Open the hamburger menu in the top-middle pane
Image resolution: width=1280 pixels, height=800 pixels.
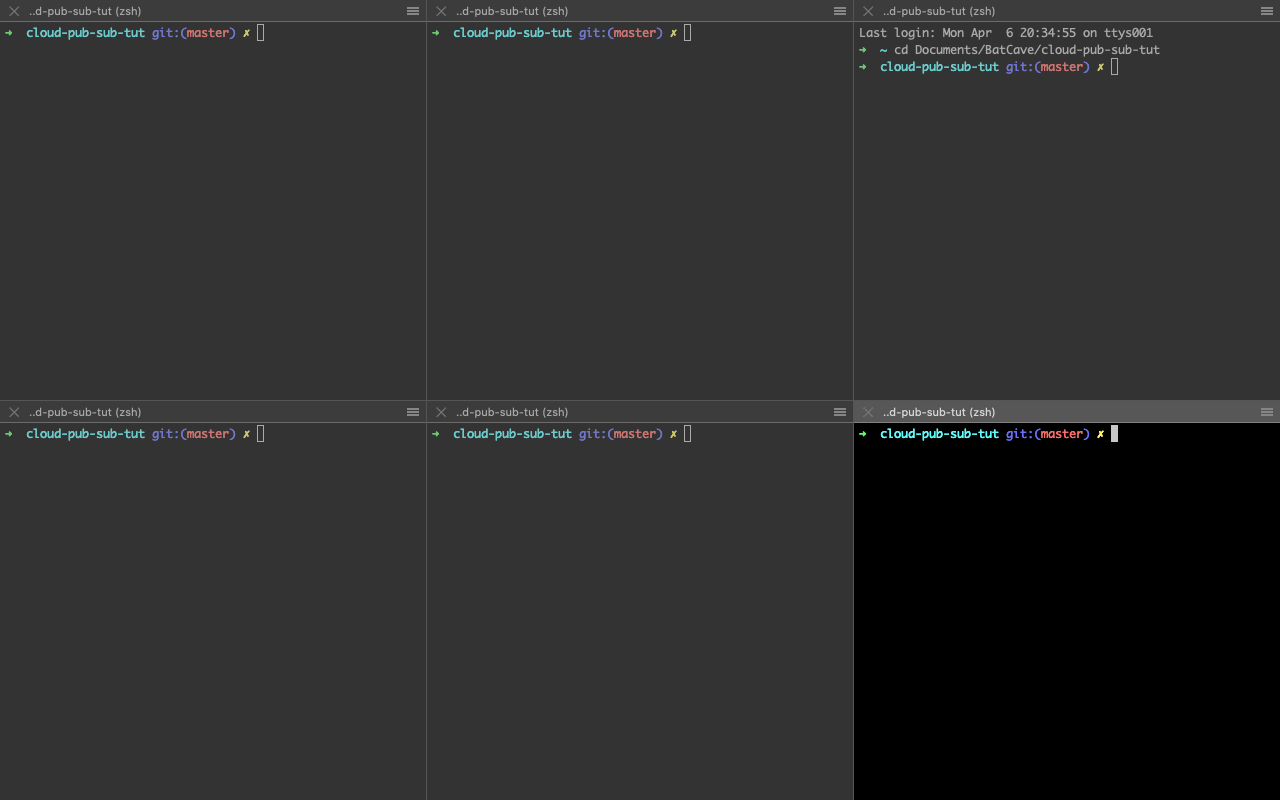coord(839,11)
